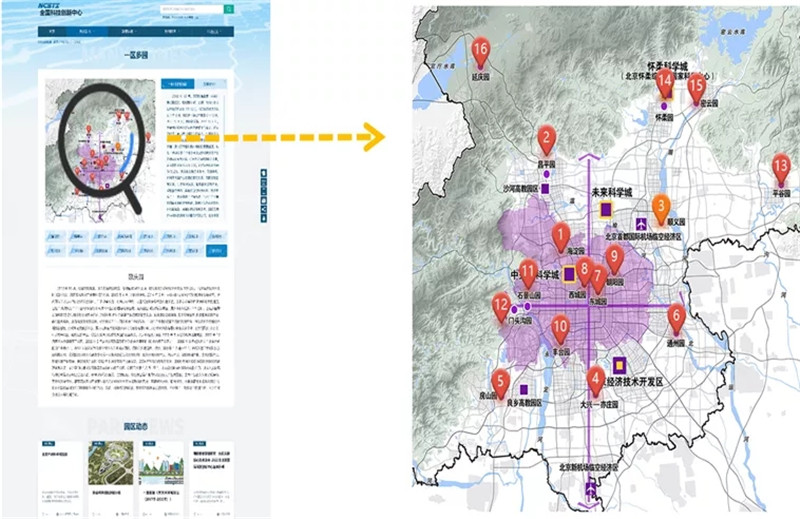Click pin 15 at 密云园

[x=697, y=88]
